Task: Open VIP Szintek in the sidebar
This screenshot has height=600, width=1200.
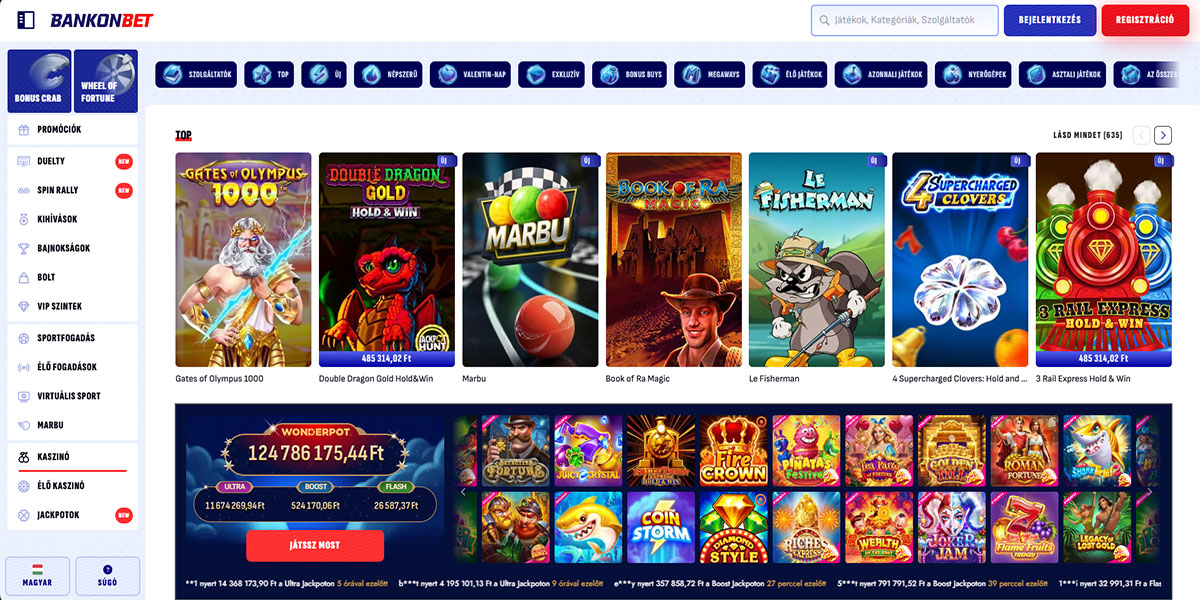Action: tap(72, 306)
